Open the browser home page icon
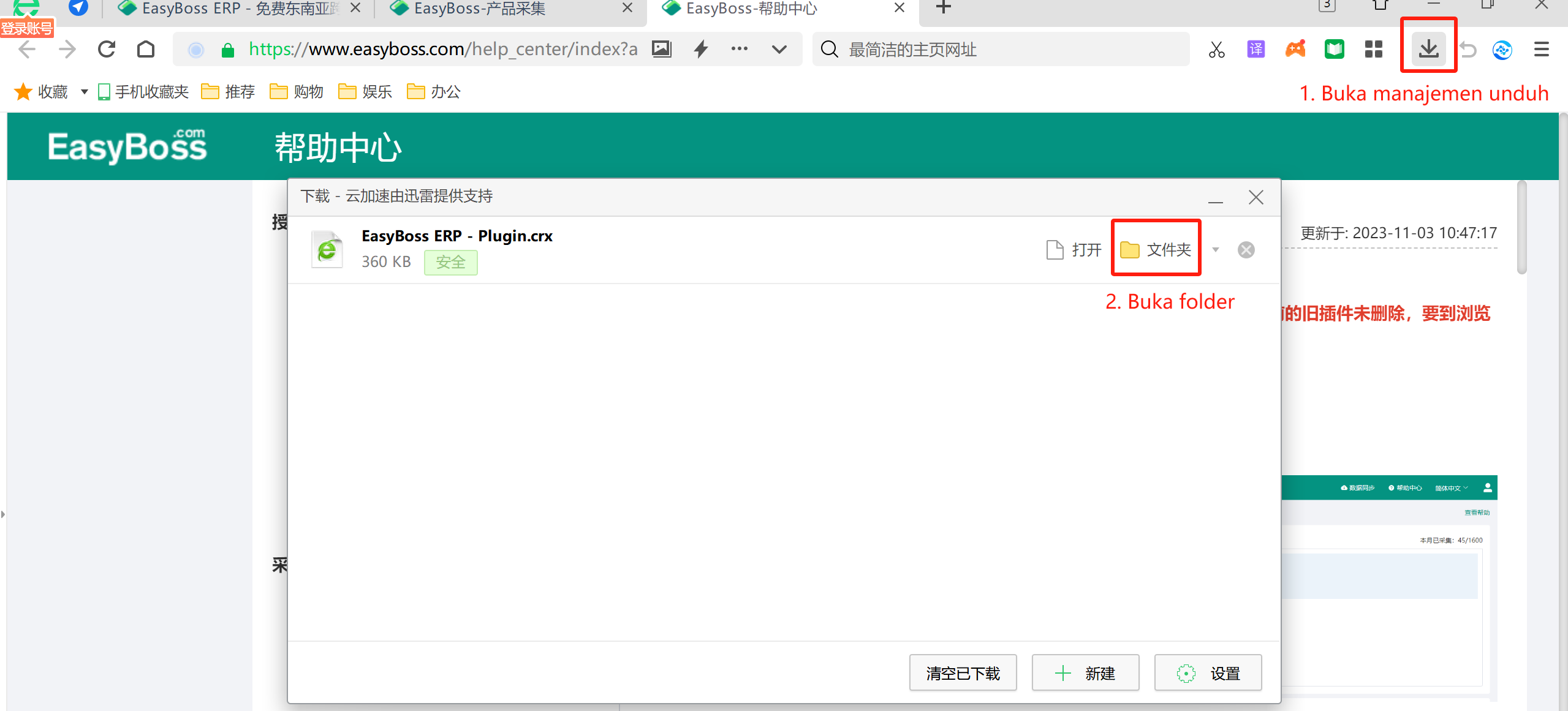Image resolution: width=1568 pixels, height=711 pixels. click(146, 49)
